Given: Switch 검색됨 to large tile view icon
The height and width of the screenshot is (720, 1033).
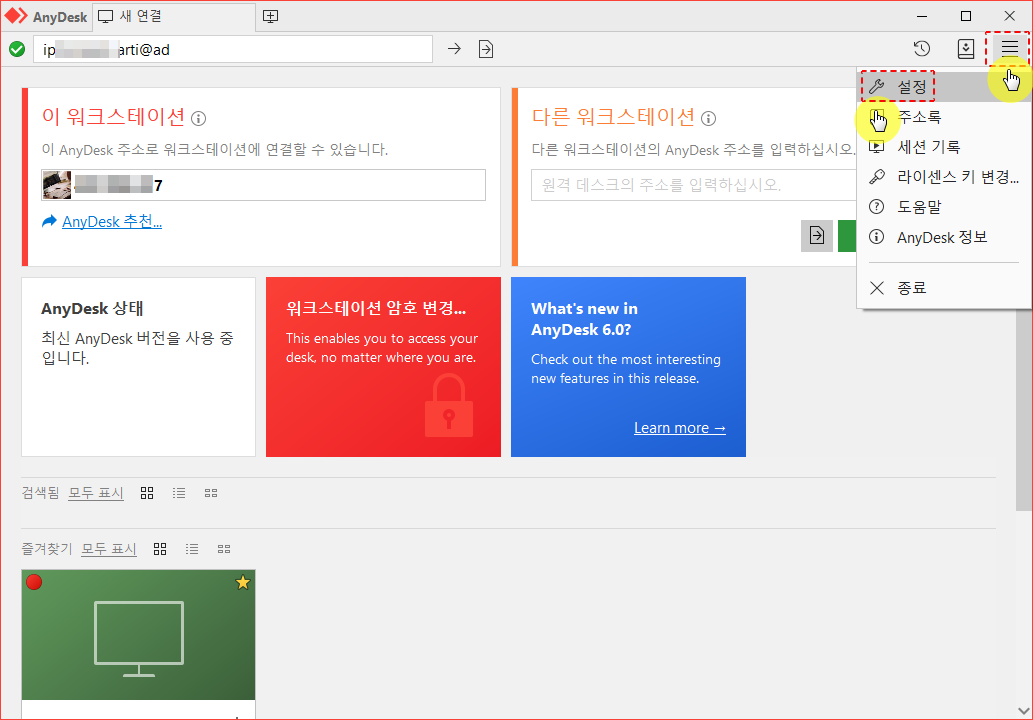Looking at the screenshot, I should click(x=147, y=493).
